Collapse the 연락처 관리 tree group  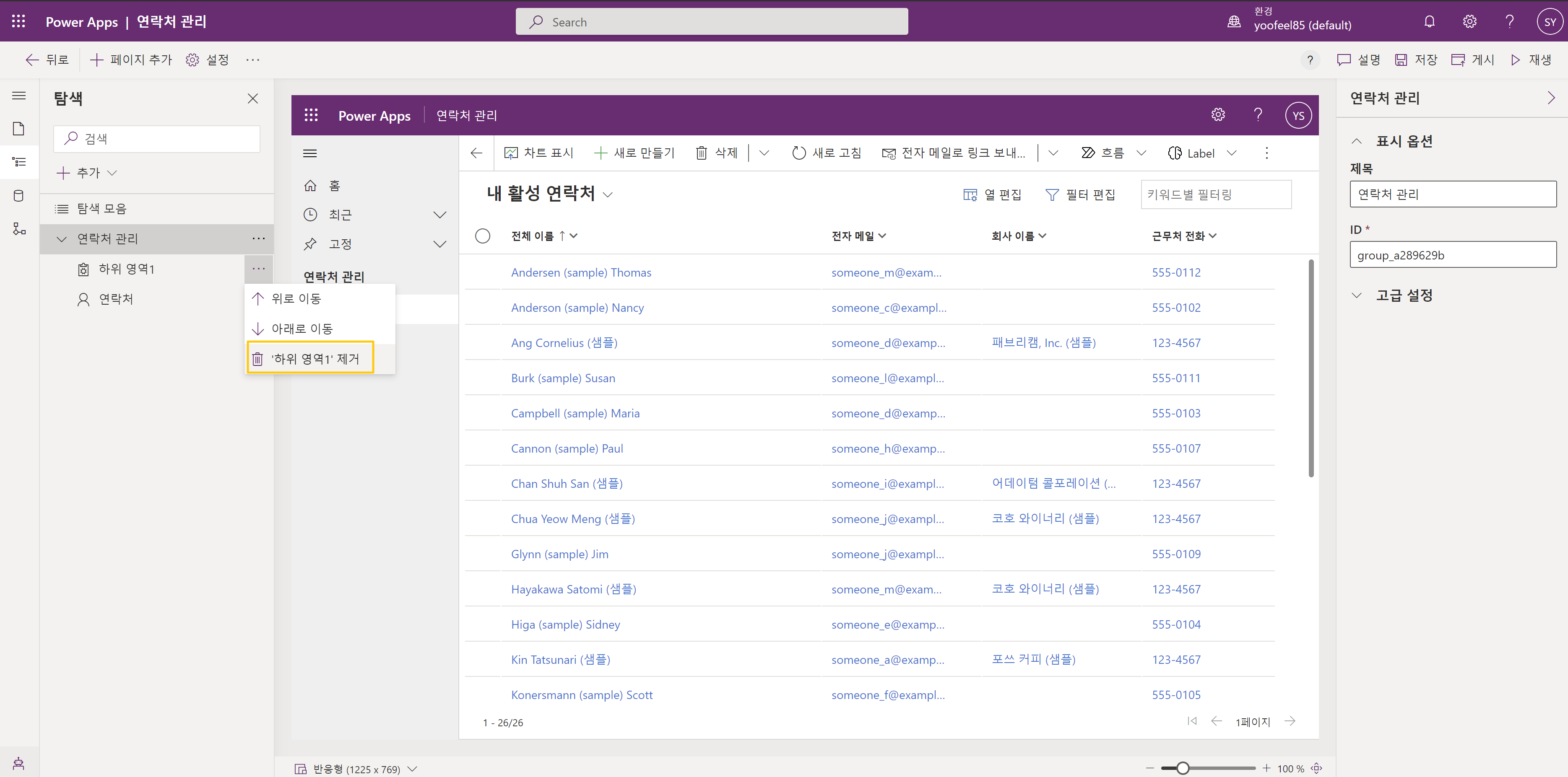pos(62,239)
